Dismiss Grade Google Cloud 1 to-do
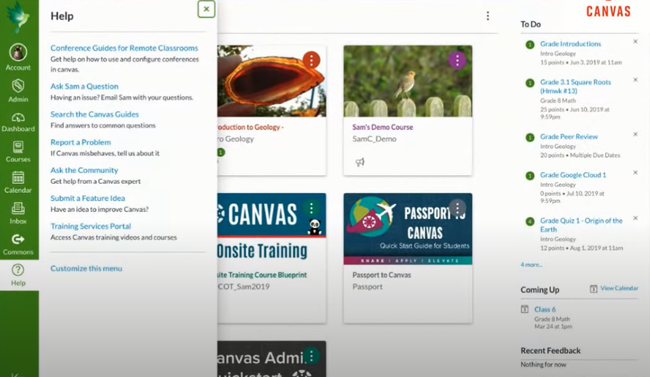Viewport: 650px width, 377px height. [635, 173]
